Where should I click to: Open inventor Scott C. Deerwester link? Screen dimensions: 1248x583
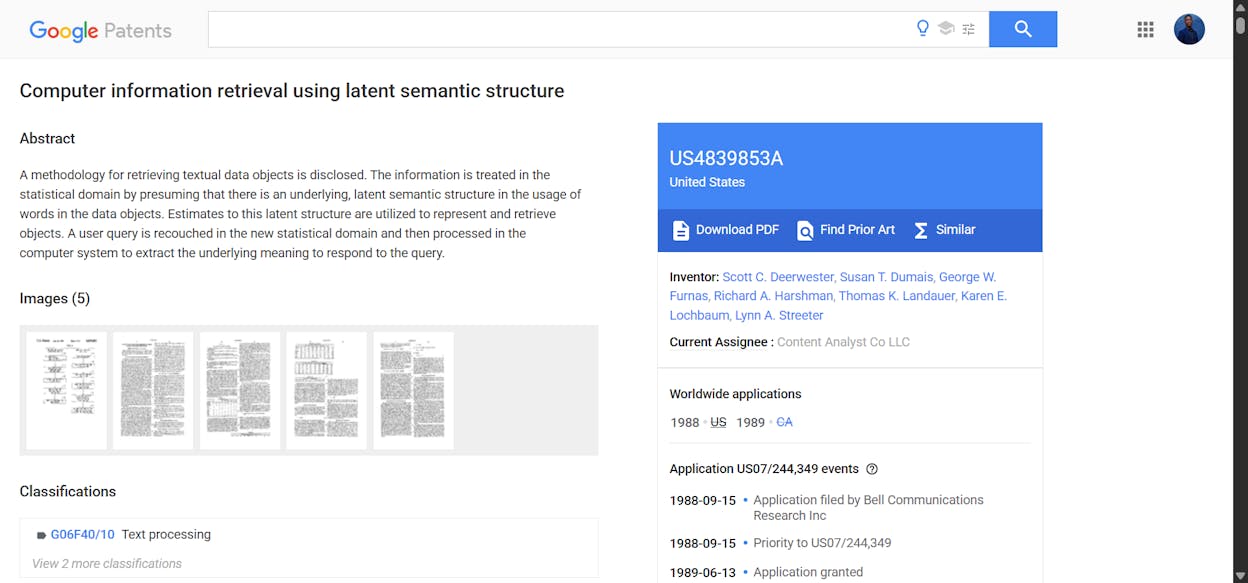778,277
